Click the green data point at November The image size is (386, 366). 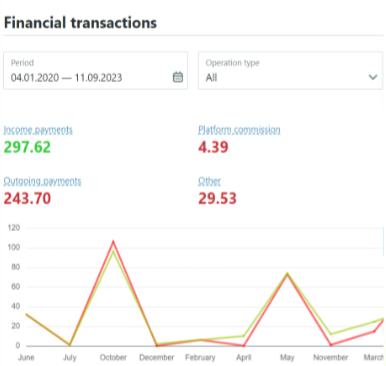point(331,334)
